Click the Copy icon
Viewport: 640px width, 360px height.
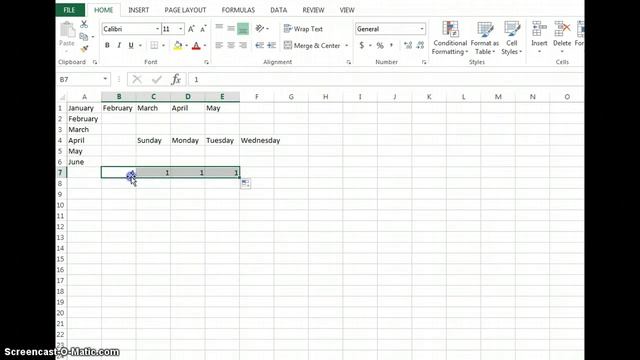[84, 37]
